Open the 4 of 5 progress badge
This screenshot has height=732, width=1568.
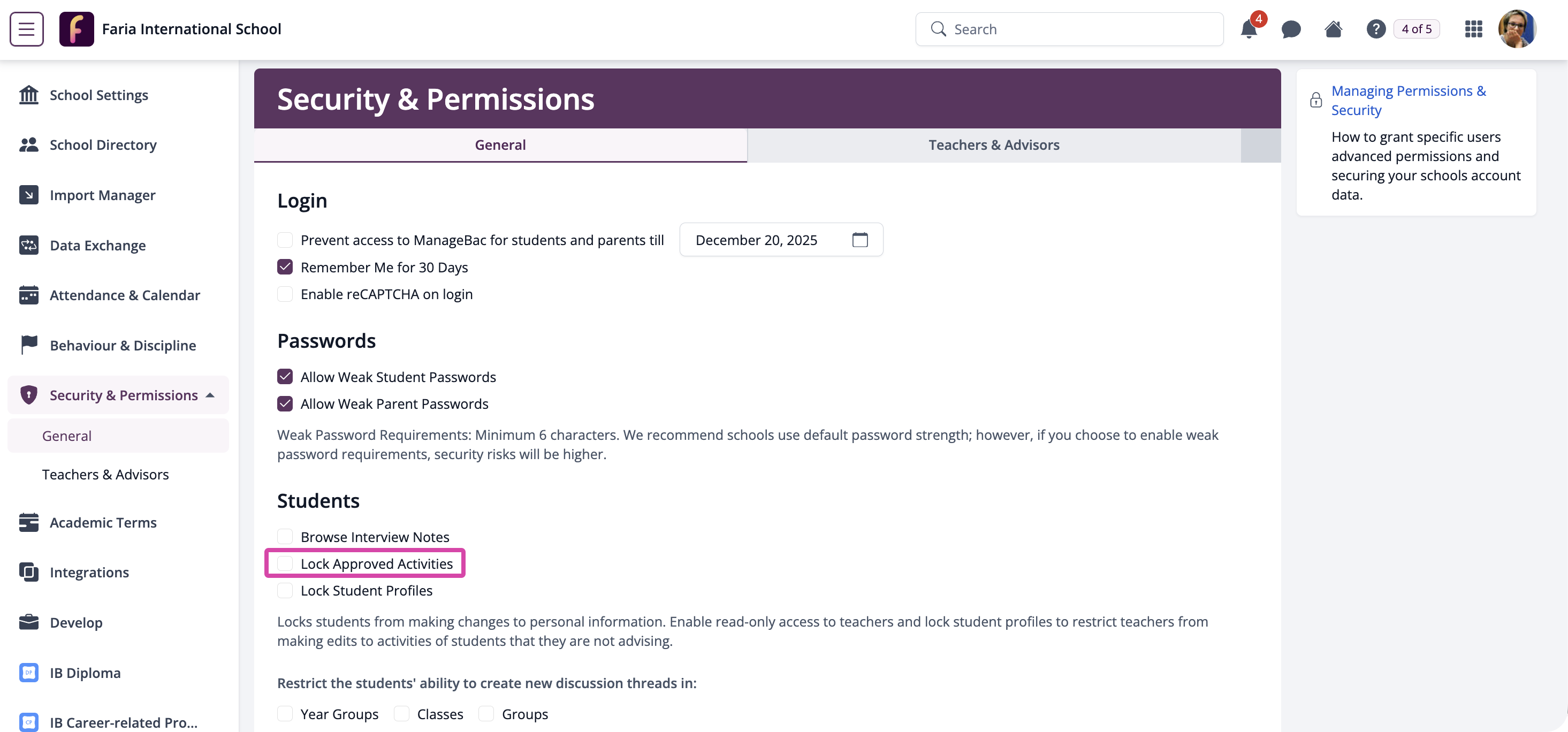1417,28
